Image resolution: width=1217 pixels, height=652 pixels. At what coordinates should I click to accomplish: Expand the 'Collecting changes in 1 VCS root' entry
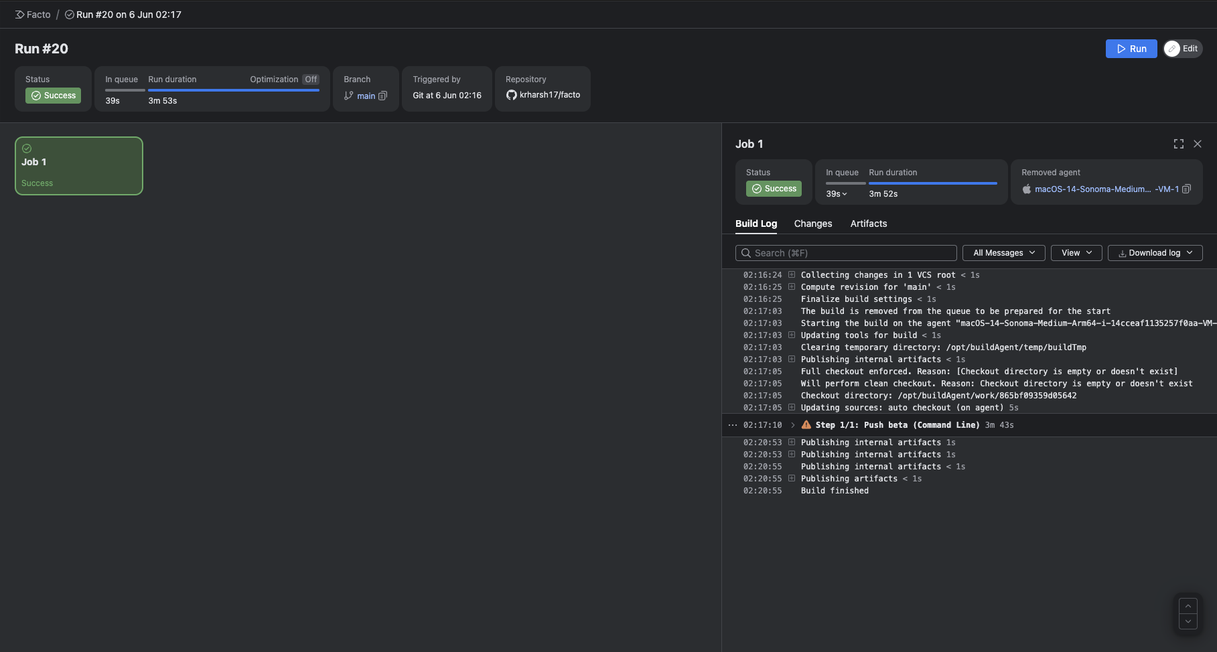tap(792, 275)
